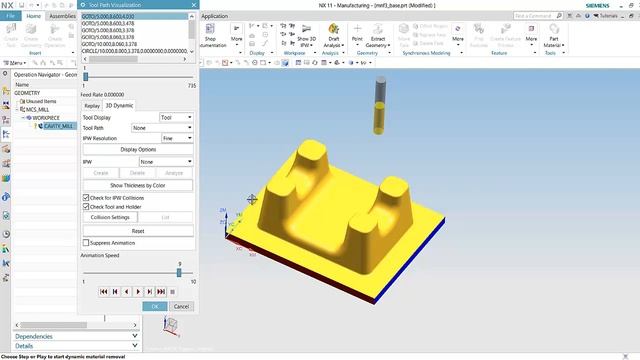Click the Operation Navigator settings gear
The height and width of the screenshot is (360, 640).
pos(5,74)
